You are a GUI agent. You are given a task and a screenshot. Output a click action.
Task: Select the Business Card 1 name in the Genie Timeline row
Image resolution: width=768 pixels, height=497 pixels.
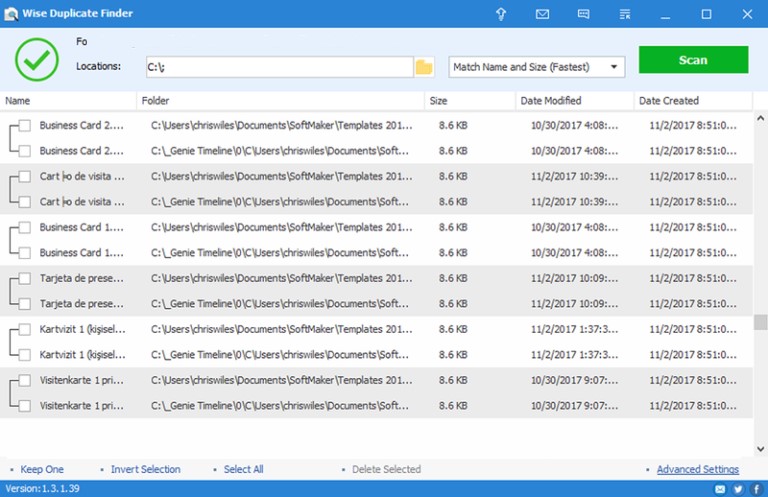coord(82,253)
